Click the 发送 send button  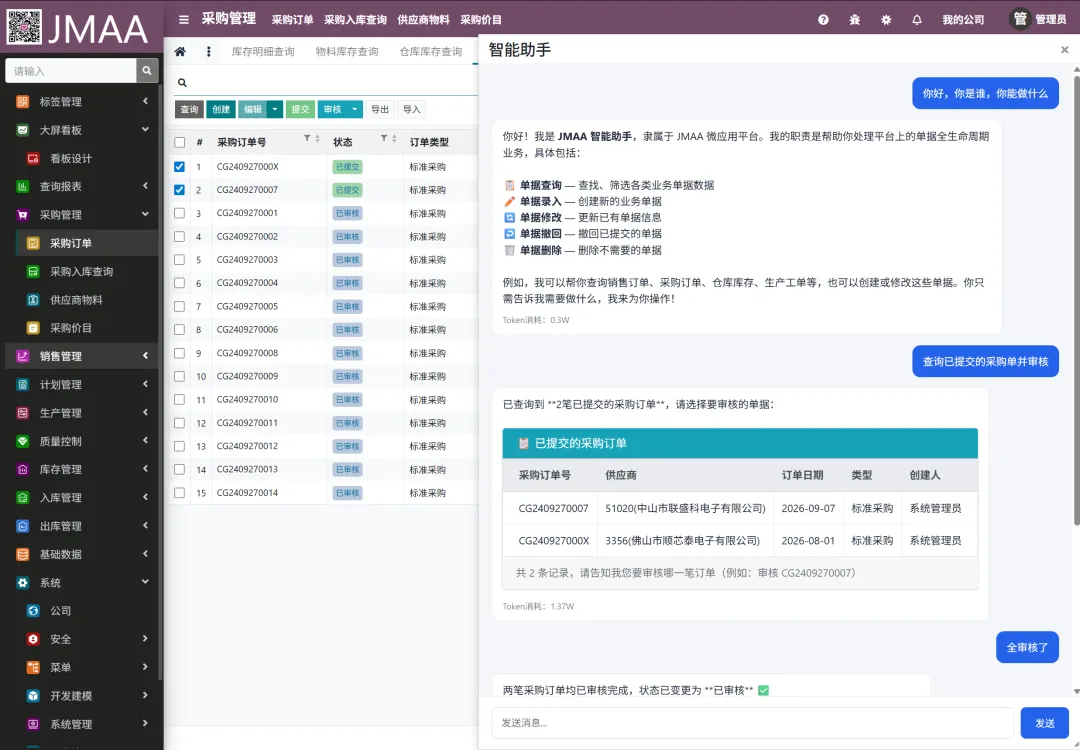pos(1045,722)
